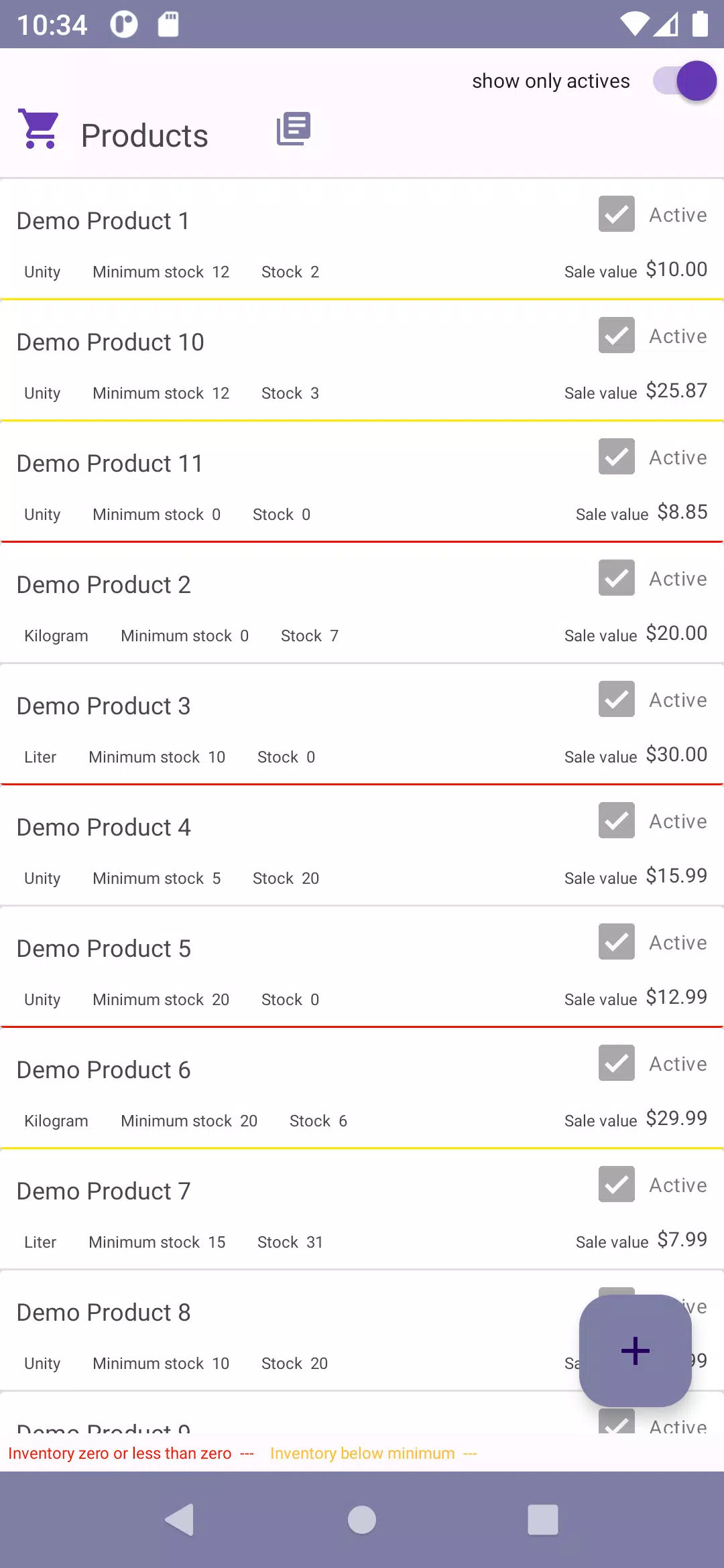Tap the Android back navigation triangle

(x=180, y=1519)
